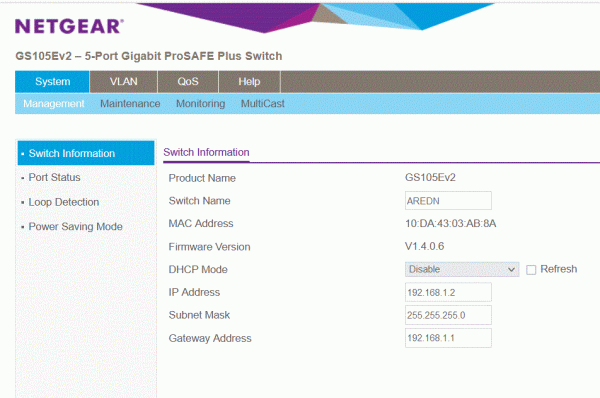
Task: Open Port Status in the sidebar
Action: [54, 178]
